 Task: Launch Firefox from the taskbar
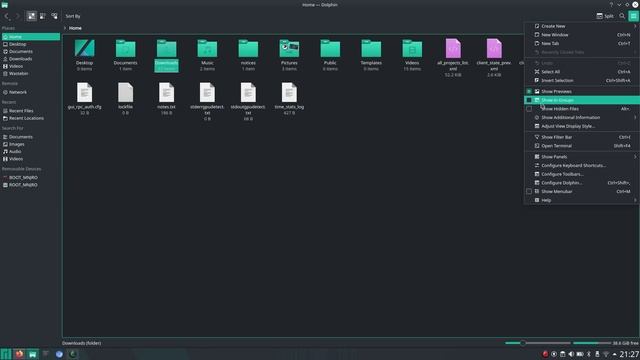point(19,354)
